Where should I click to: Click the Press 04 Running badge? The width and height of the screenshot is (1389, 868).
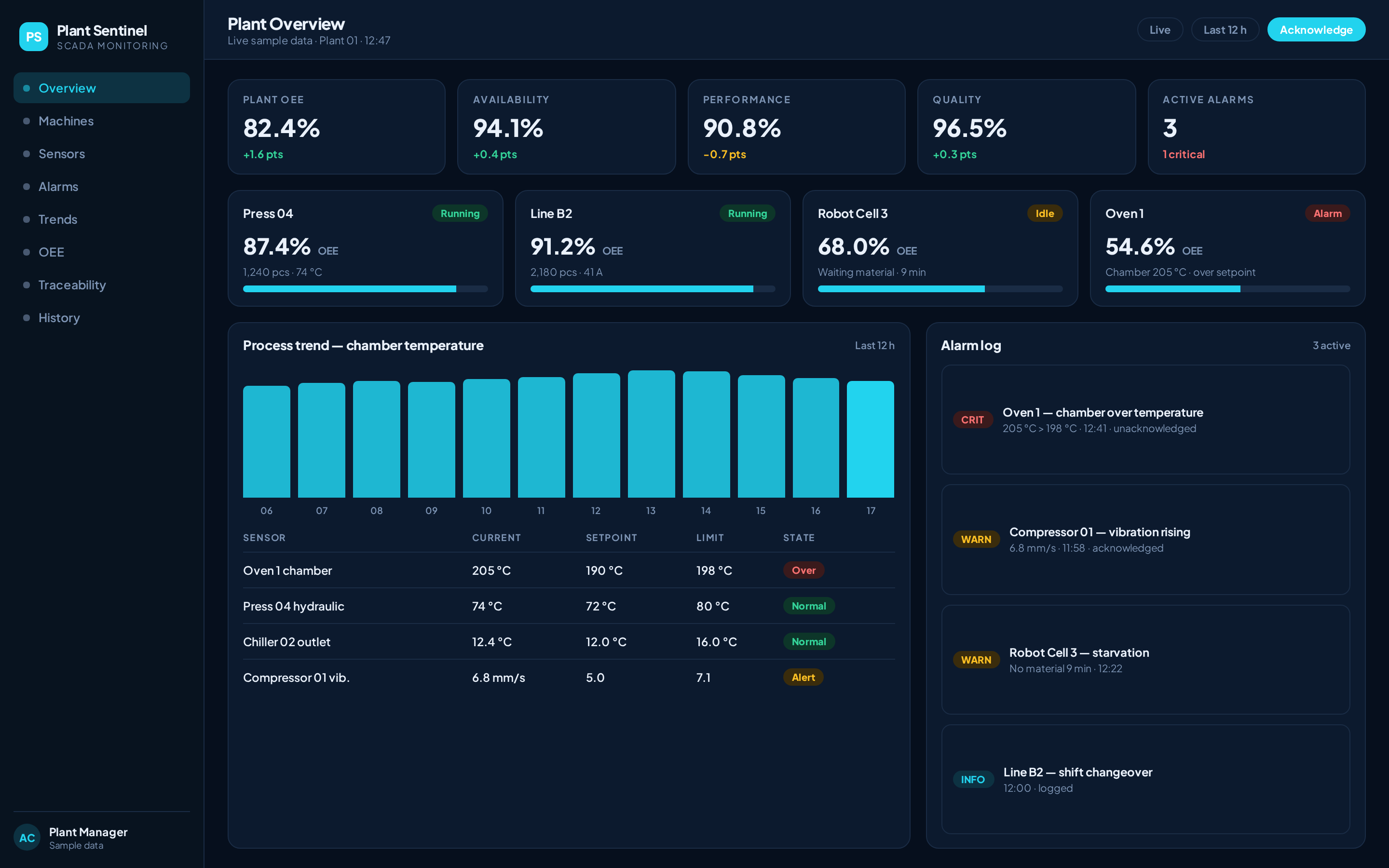[x=460, y=213]
